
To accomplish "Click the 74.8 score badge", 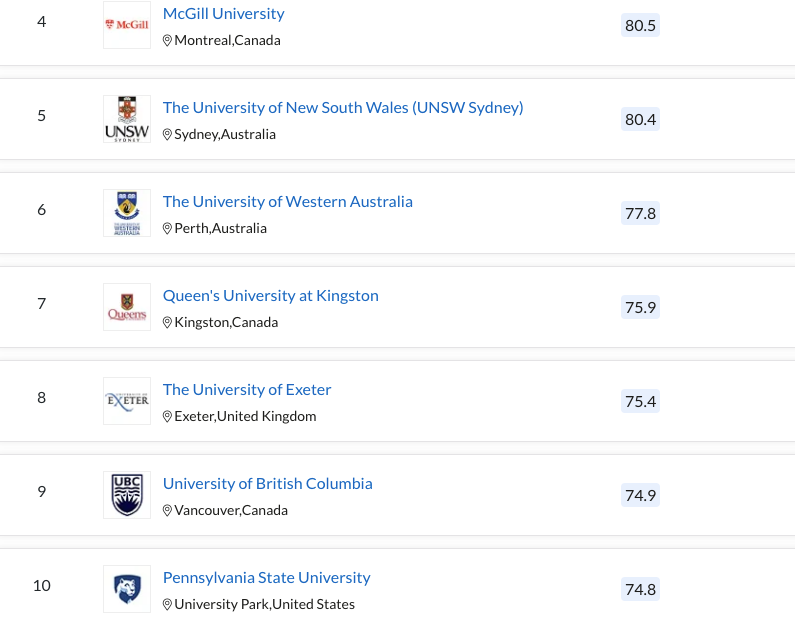I will tap(640, 589).
